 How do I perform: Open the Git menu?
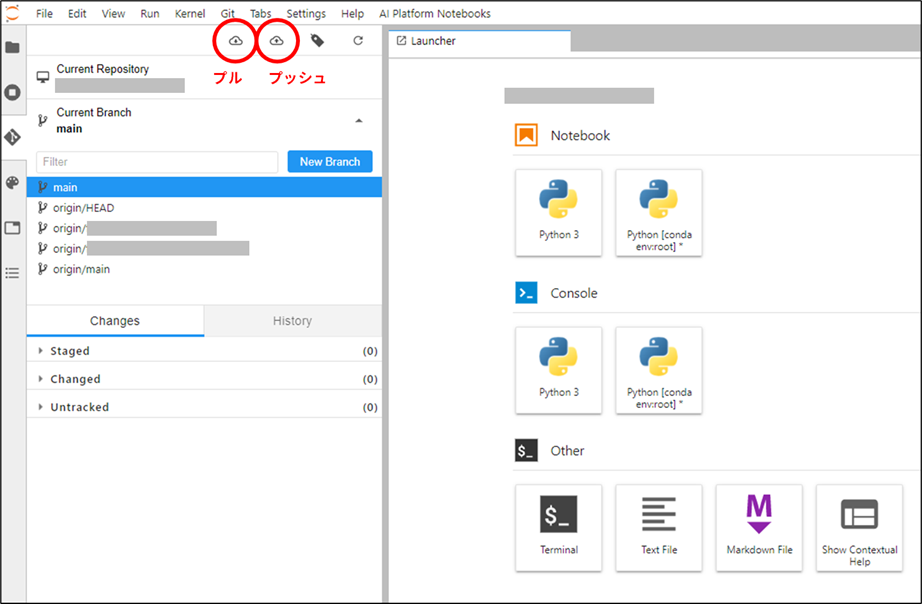228,13
